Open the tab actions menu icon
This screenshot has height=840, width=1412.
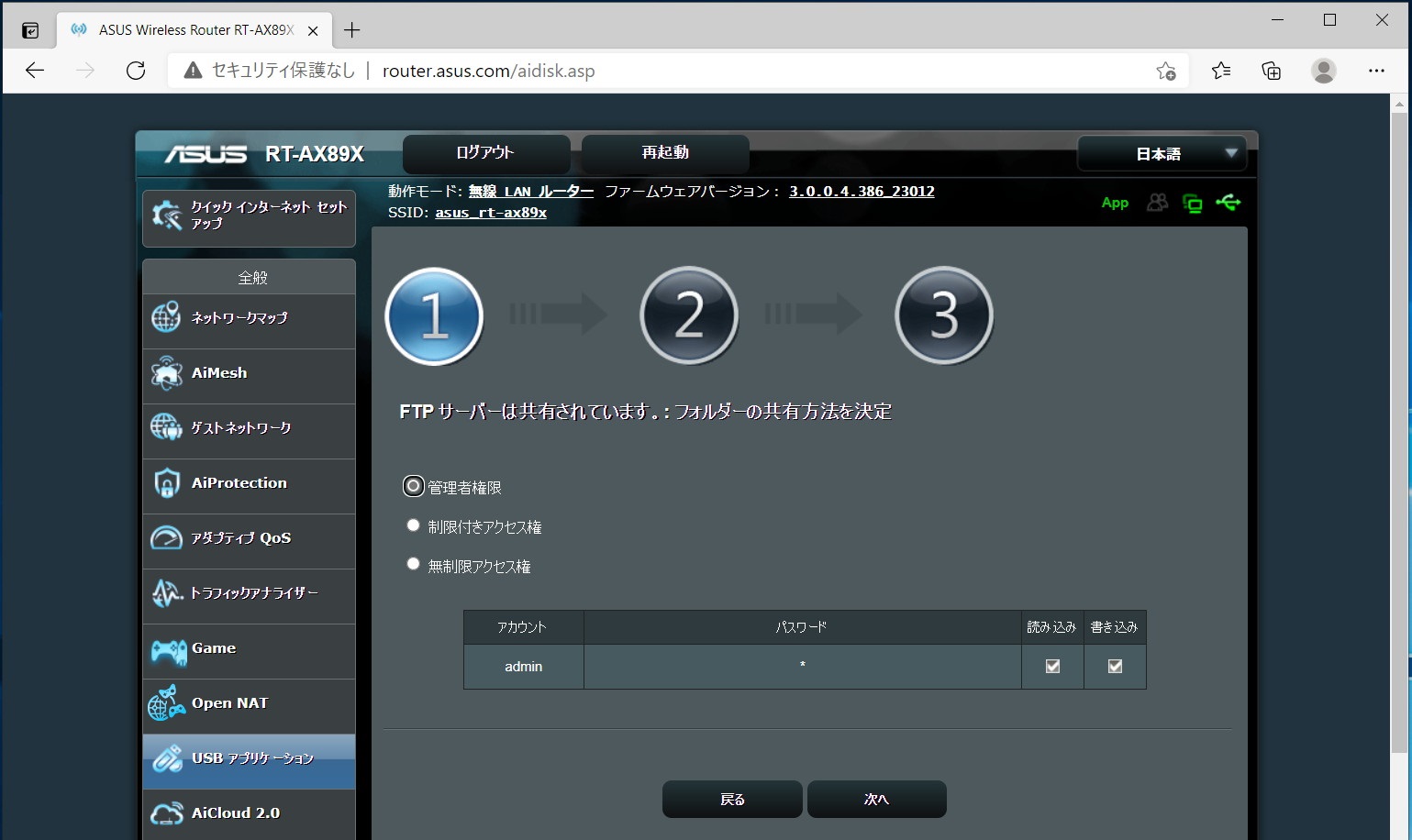tap(30, 30)
